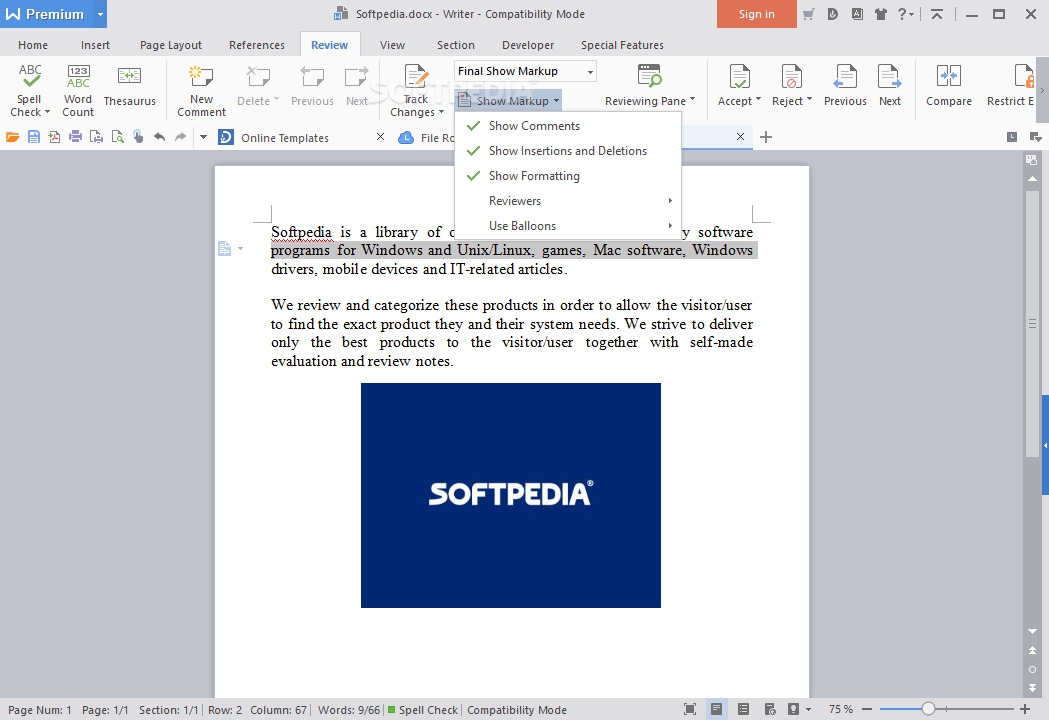The image size is (1049, 720).
Task: Click the Undo arrow
Action: (159, 137)
